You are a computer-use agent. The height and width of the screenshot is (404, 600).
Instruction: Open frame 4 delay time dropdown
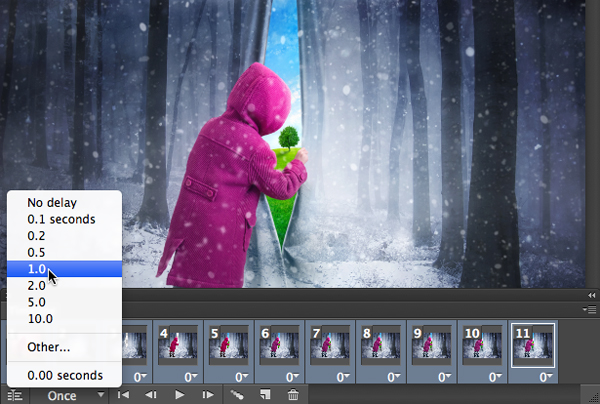[x=191, y=377]
